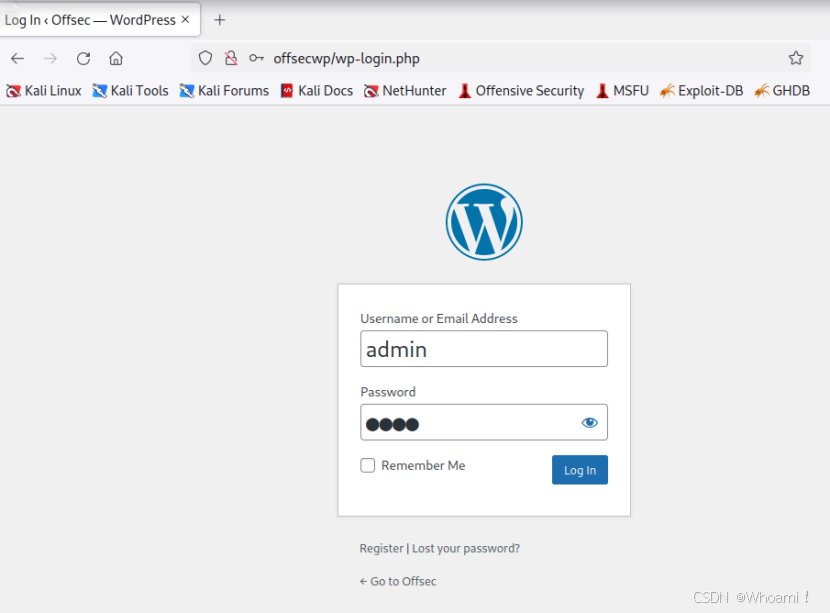Screen dimensions: 830x613
Task: Open the Kali Docs bookmark
Action: (x=317, y=91)
